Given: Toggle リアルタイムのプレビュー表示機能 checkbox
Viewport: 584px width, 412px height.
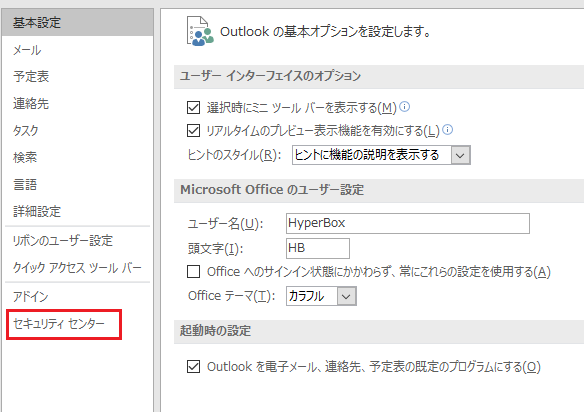Looking at the screenshot, I should [x=193, y=131].
